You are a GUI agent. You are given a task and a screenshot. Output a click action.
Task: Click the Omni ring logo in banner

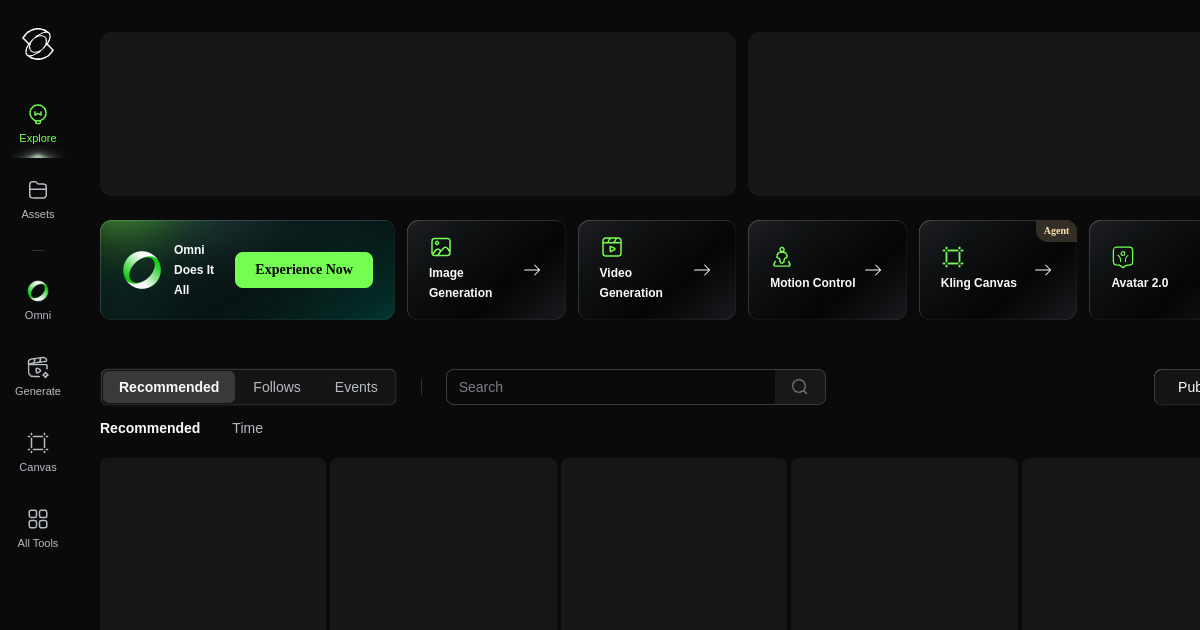(142, 270)
